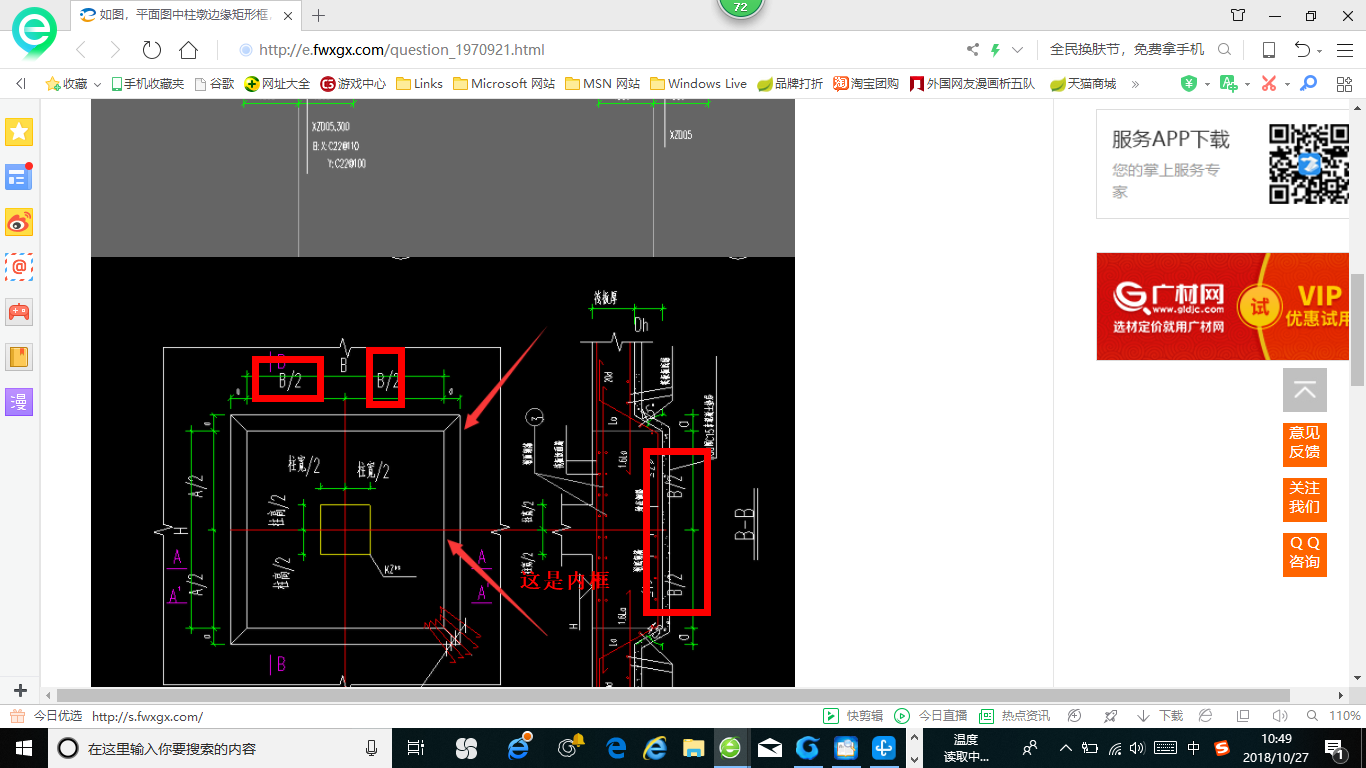Viewport: 1366px width, 768px height.
Task: Click the red scissors screenshot tool
Action: pyautogui.click(x=1269, y=84)
